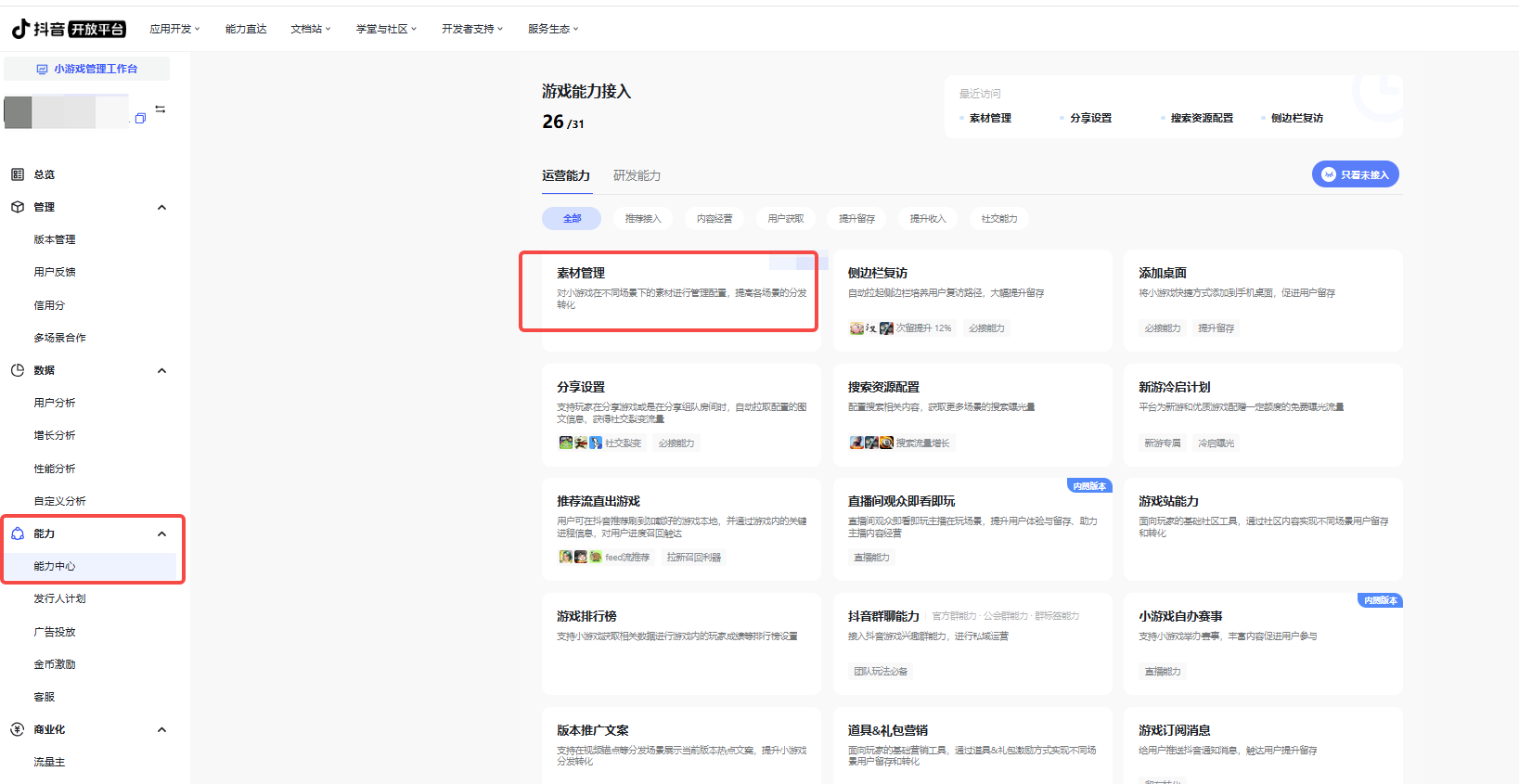Click the 总览 overview sidebar icon

click(18, 174)
